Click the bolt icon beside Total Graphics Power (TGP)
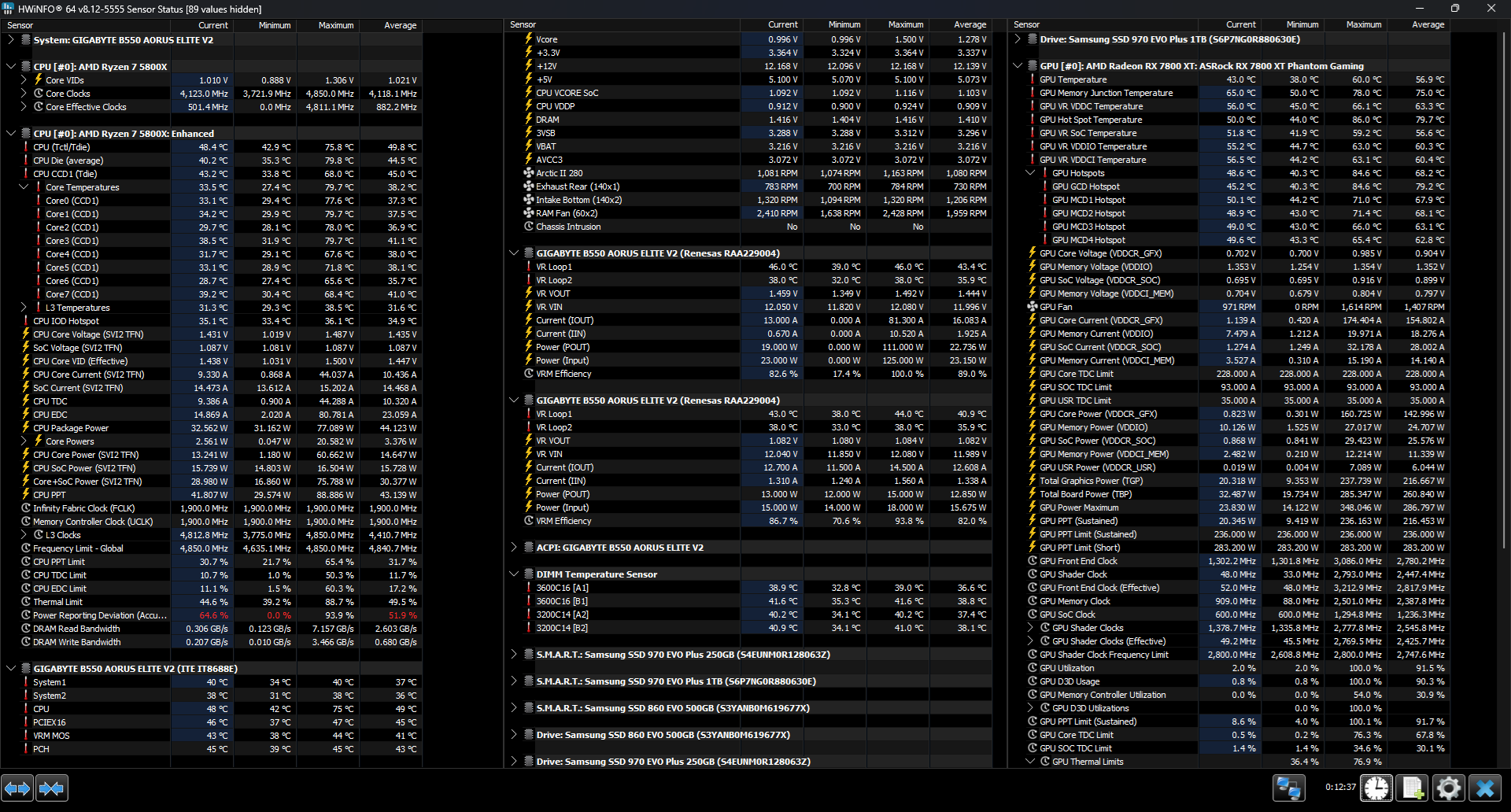This screenshot has width=1511, height=812. tap(1033, 481)
